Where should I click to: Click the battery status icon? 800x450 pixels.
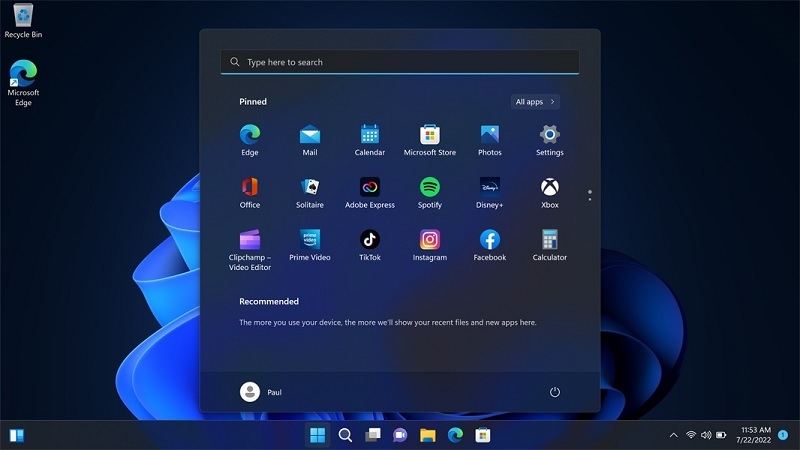pos(721,435)
